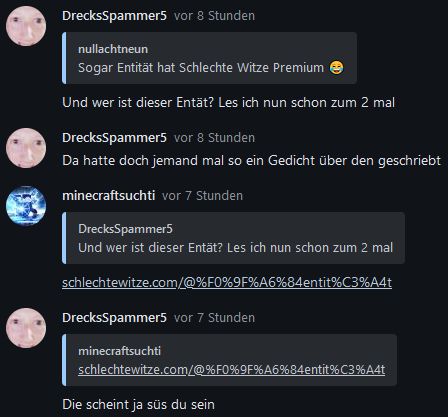Click the 'vor 8 Stunden' timestamp on first comment
The height and width of the screenshot is (417, 448).
[214, 16]
